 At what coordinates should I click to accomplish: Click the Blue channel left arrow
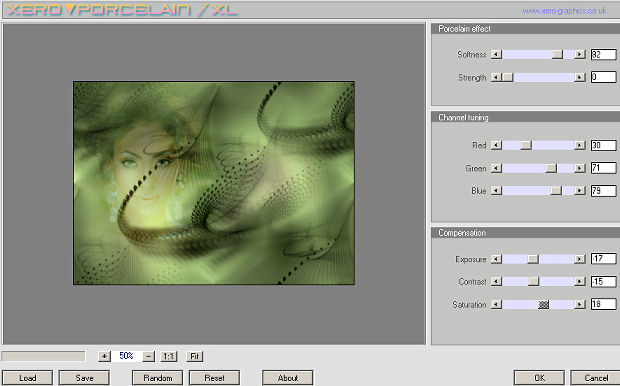496,191
